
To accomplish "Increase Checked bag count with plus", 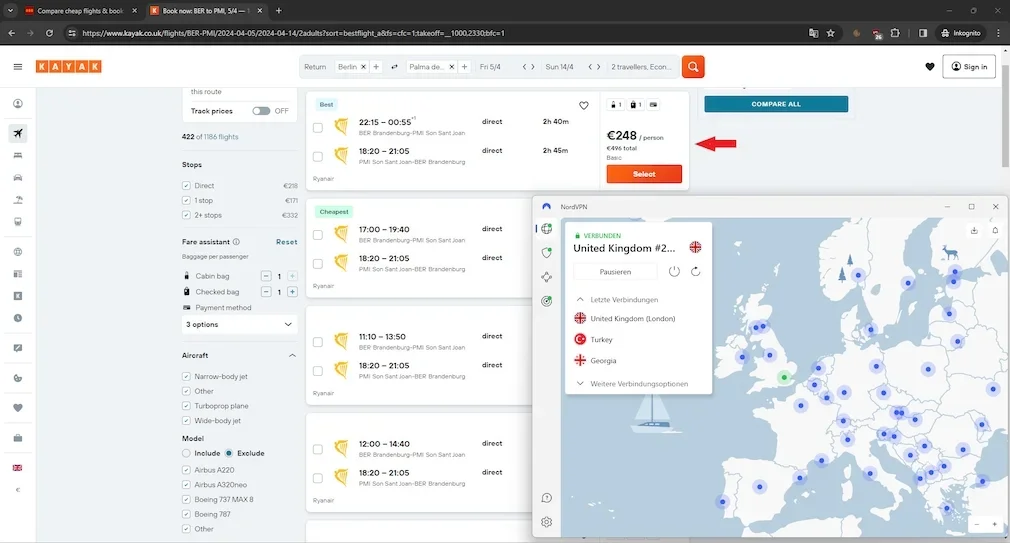I will click(x=292, y=292).
